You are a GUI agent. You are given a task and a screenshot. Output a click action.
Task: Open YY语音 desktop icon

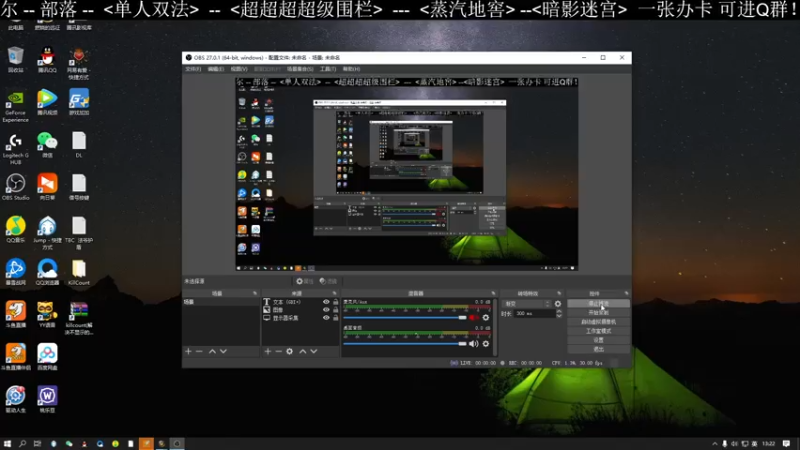click(47, 314)
